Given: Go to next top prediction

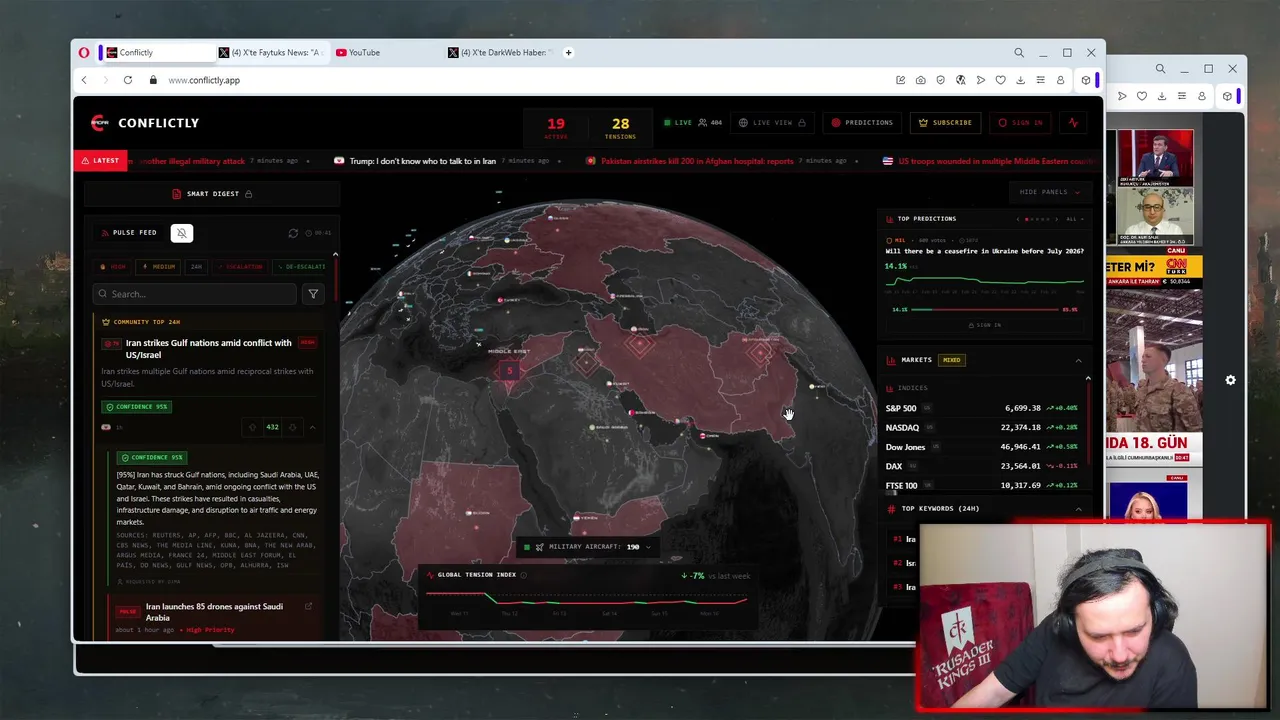Looking at the screenshot, I should tap(1057, 219).
